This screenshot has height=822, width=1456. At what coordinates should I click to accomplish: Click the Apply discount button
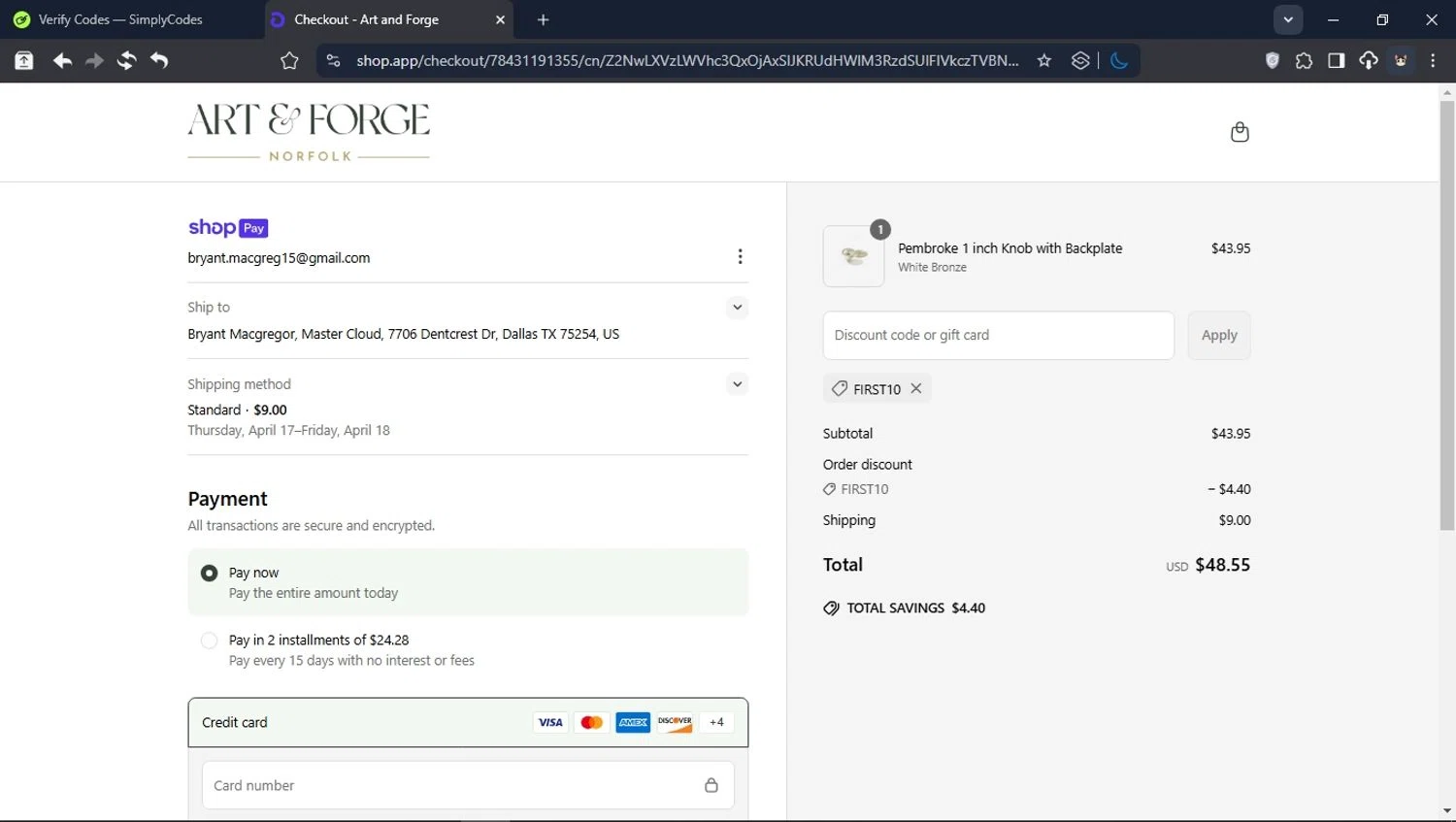pos(1219,335)
